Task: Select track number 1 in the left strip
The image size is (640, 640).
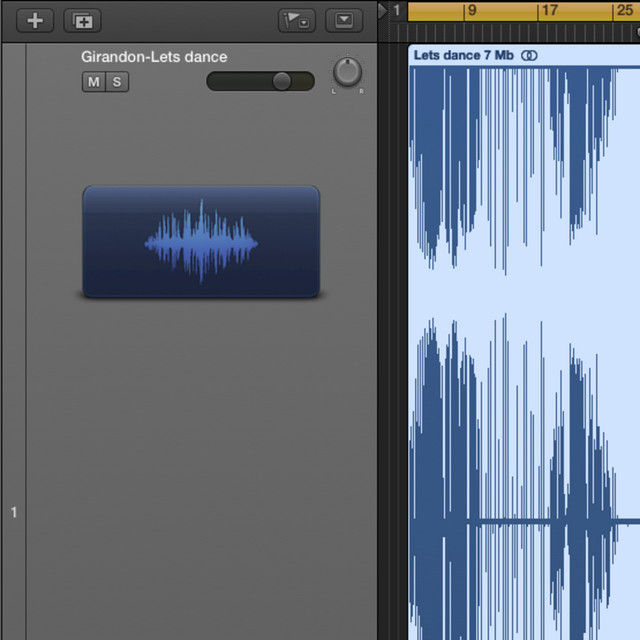Action: (14, 512)
